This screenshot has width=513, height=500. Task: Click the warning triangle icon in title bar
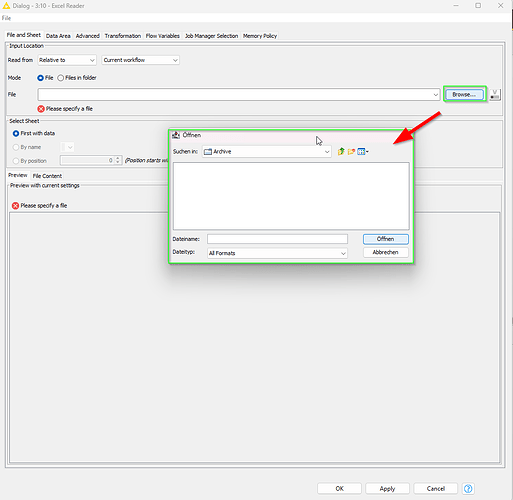tap(6, 6)
